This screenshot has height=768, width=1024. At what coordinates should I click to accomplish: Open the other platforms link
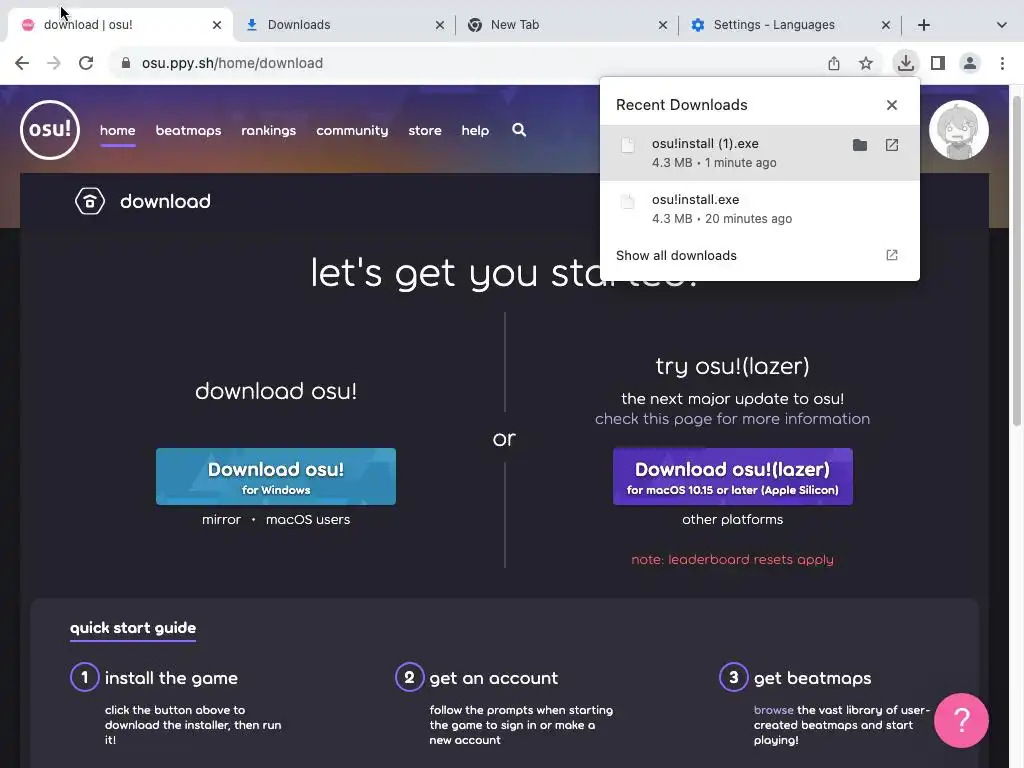(733, 520)
